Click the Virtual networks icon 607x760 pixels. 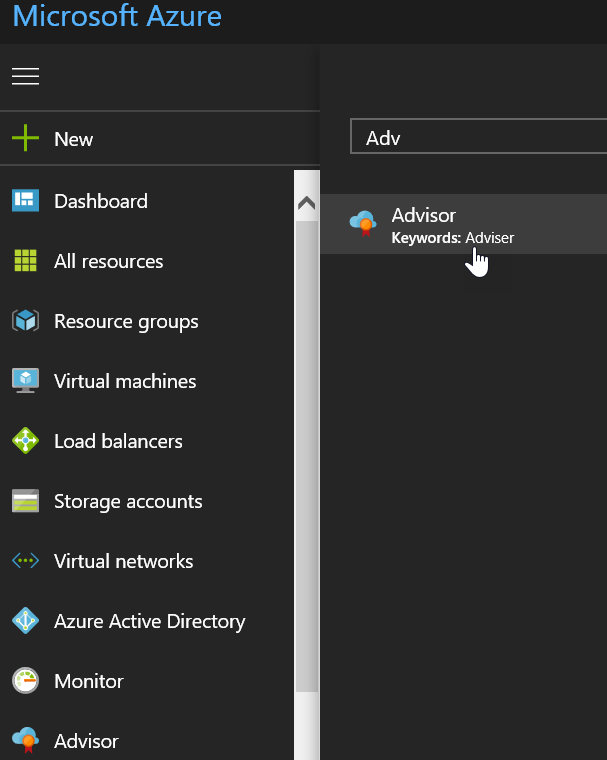(x=25, y=561)
